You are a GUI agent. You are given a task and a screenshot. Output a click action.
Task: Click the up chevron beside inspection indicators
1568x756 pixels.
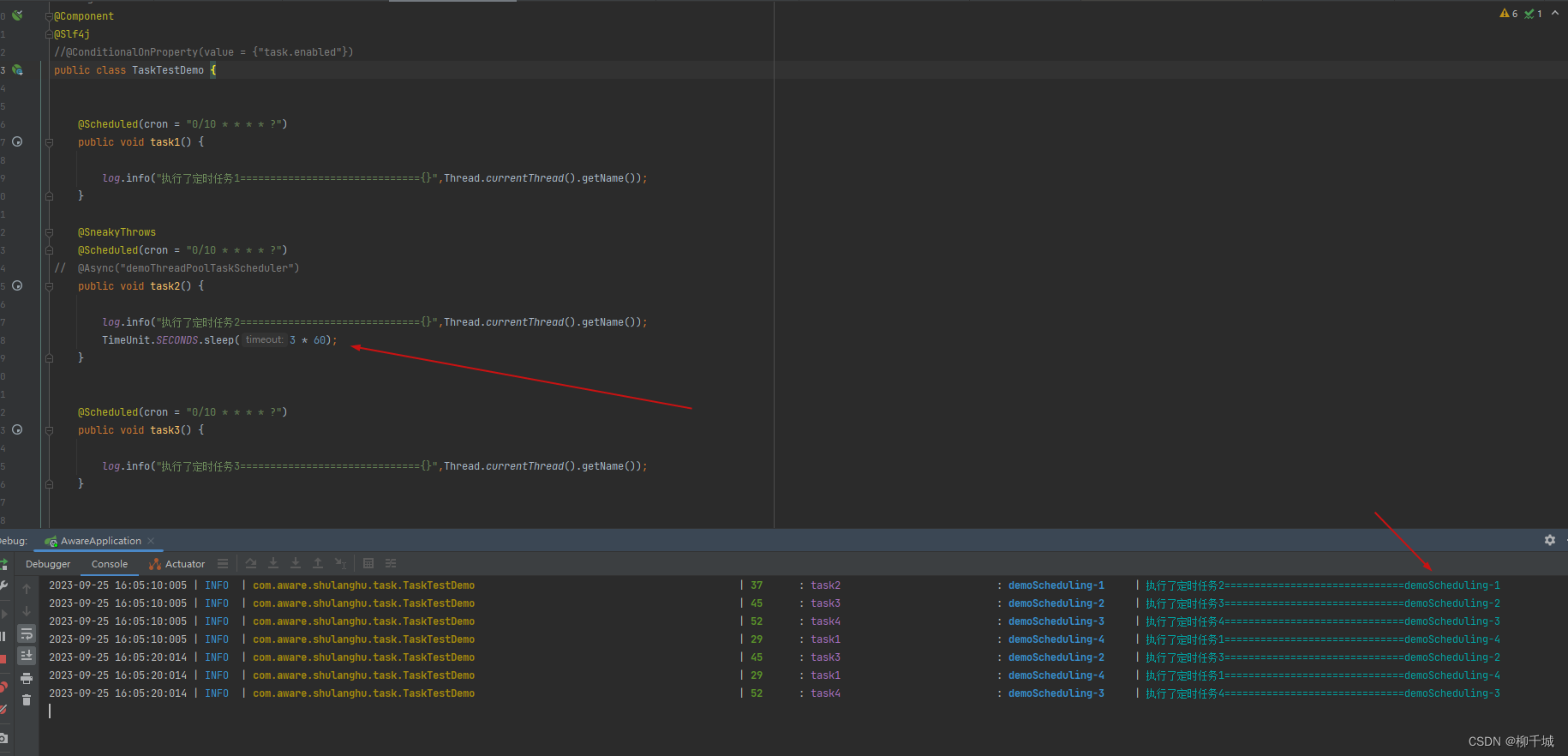pyautogui.click(x=1555, y=13)
